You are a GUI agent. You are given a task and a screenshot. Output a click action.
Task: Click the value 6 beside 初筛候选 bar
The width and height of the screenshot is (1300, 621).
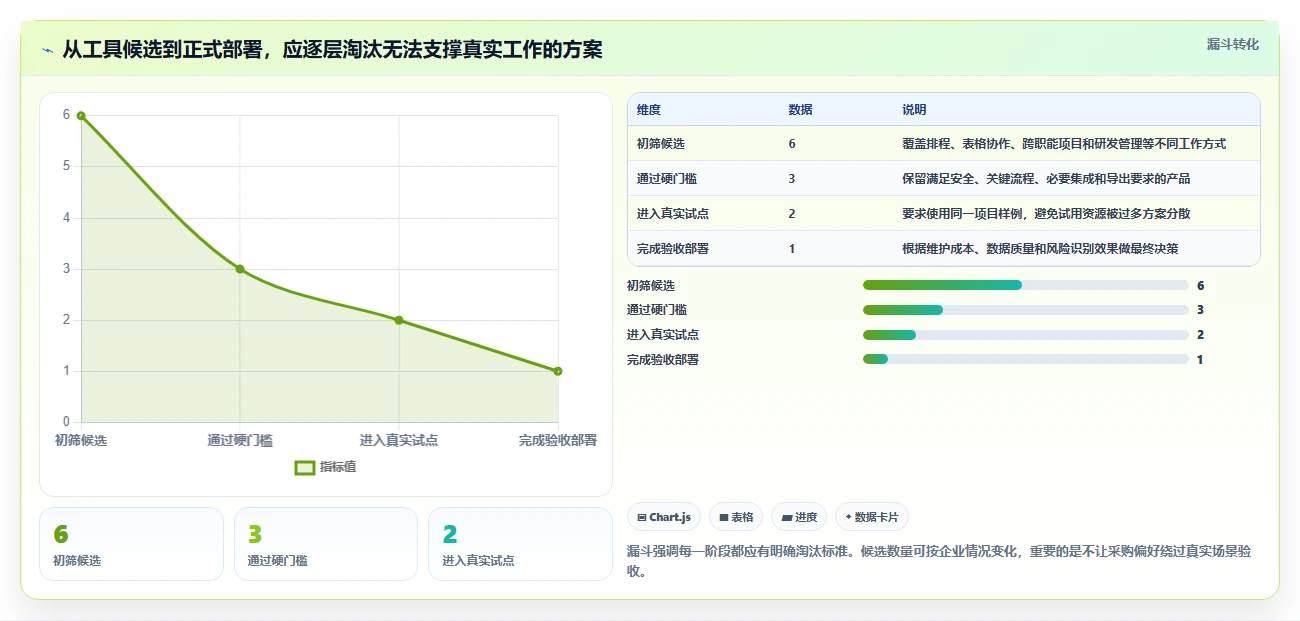coord(1200,285)
